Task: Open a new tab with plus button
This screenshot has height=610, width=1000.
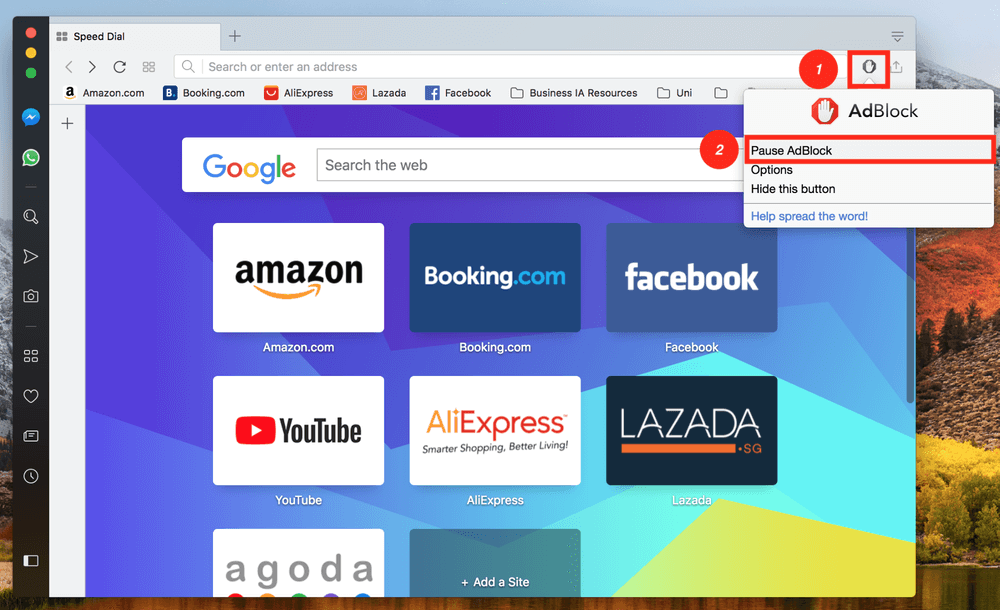Action: (235, 36)
